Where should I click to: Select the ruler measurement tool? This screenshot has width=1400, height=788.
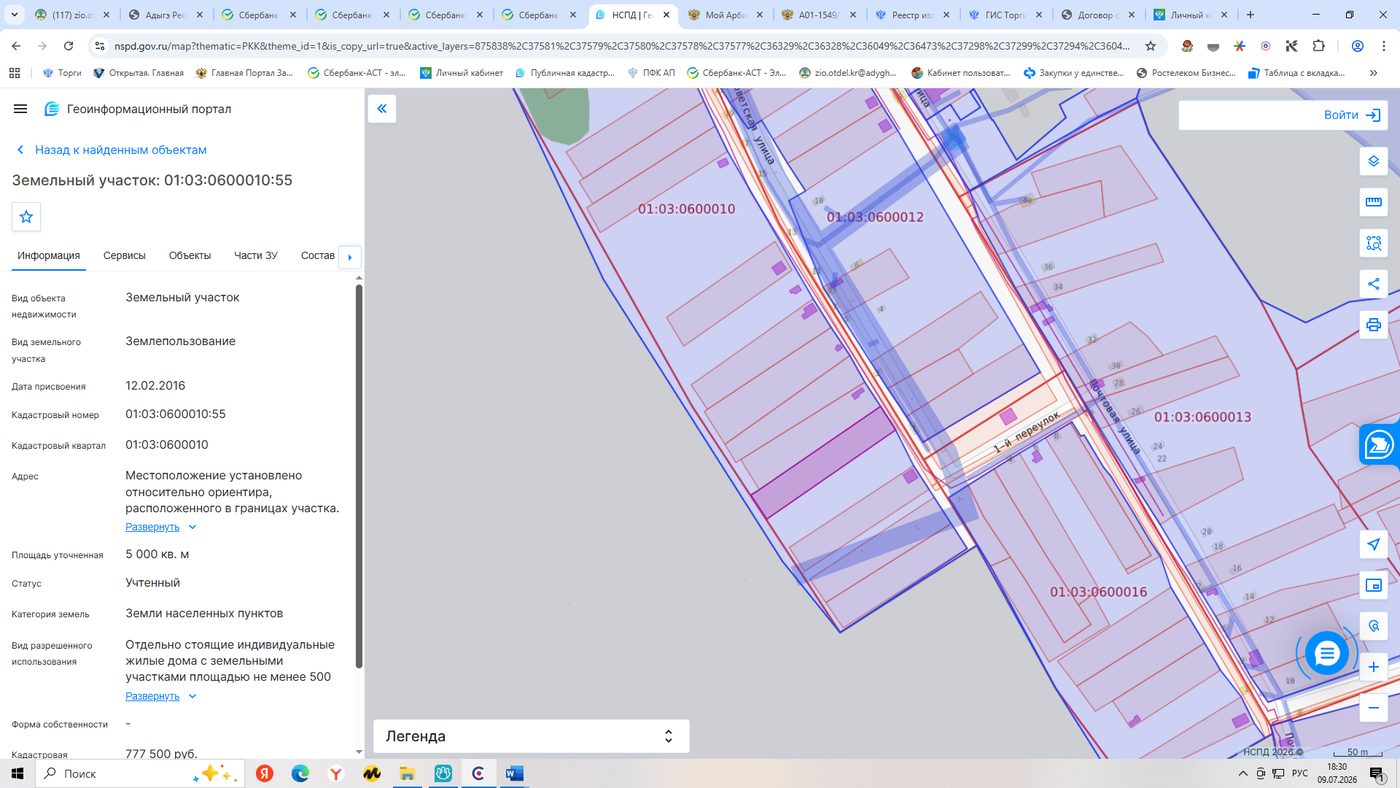pyautogui.click(x=1374, y=202)
